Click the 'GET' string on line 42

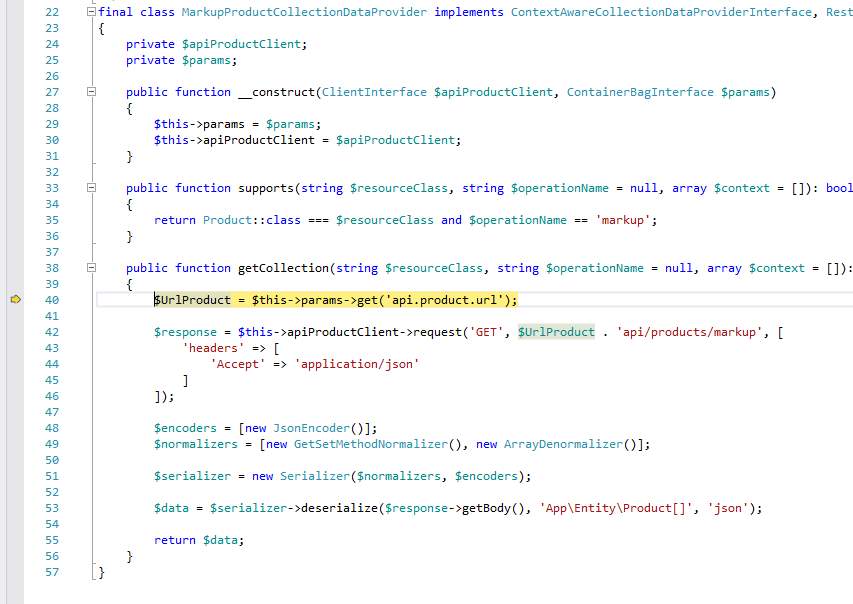click(486, 332)
